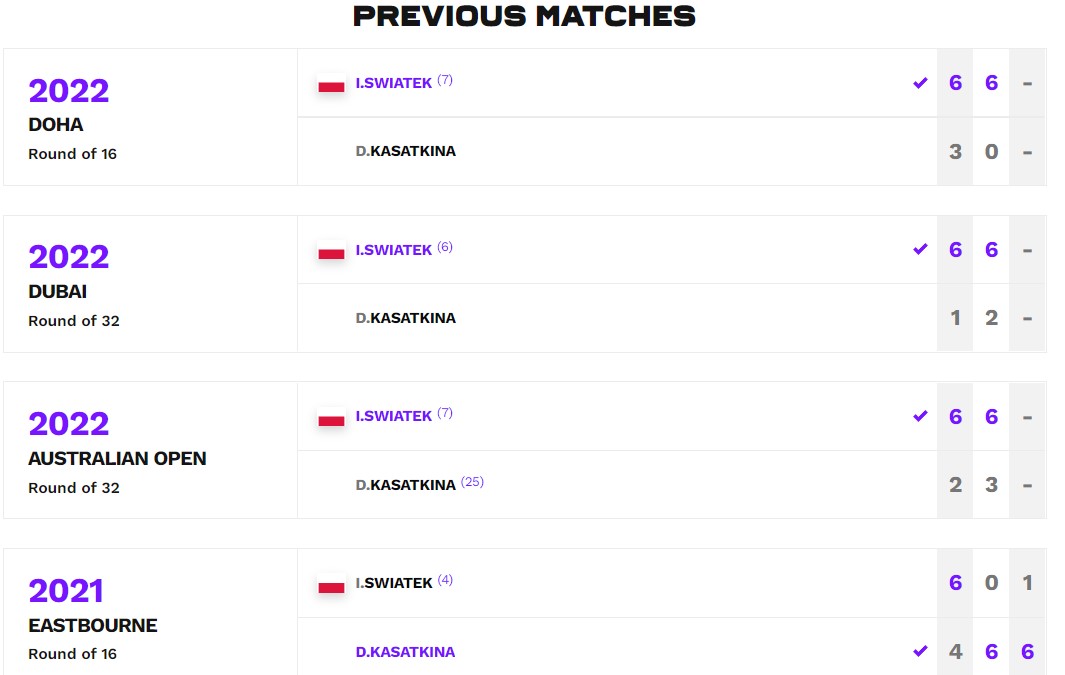This screenshot has height=675, width=1065.
Task: Click winner checkmark in Doha match
Action: tap(920, 83)
